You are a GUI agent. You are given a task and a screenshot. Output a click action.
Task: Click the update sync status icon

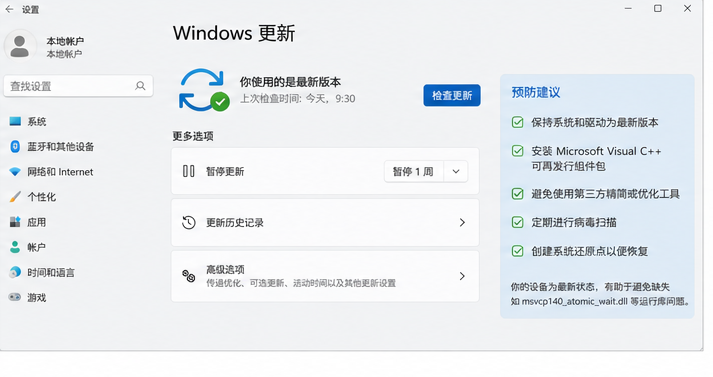[204, 90]
